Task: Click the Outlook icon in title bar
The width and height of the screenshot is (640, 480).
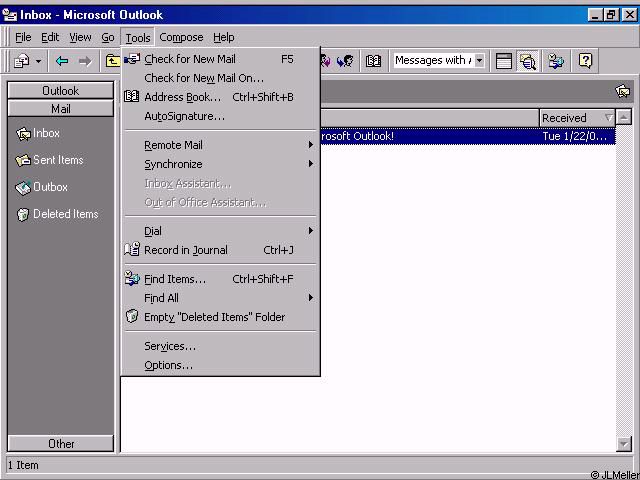Action: 10,15
